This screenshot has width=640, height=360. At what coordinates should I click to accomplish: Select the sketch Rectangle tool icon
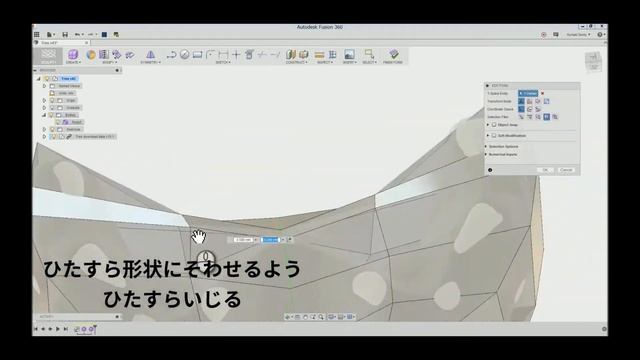pyautogui.click(x=198, y=54)
